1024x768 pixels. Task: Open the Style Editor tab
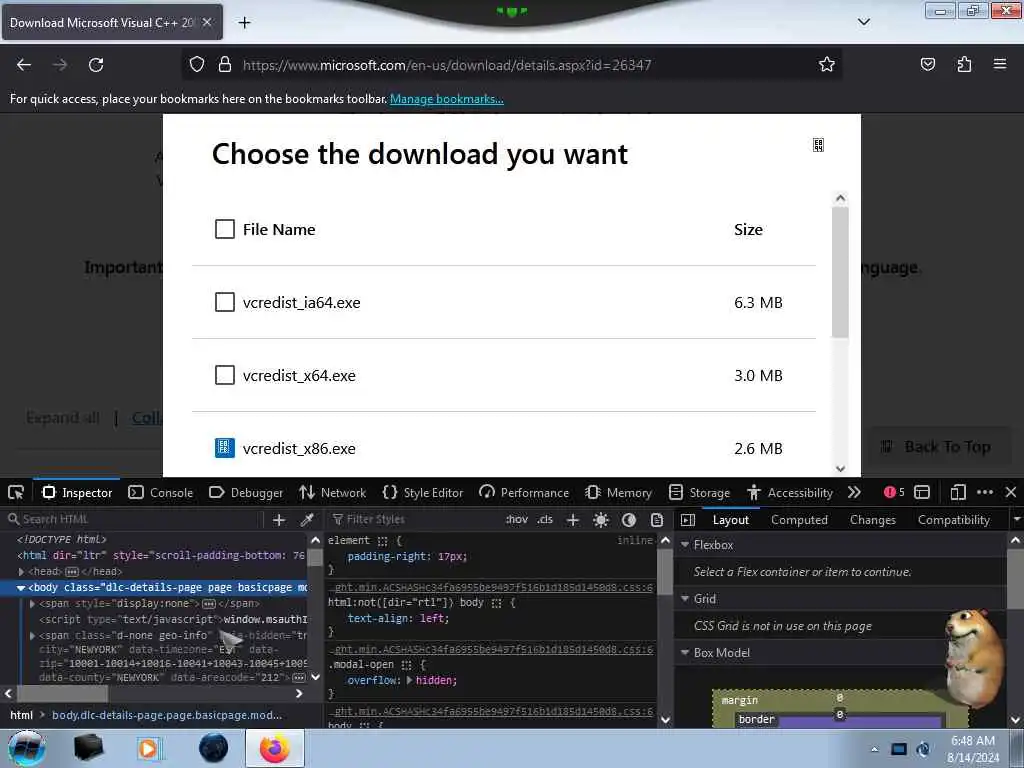click(423, 492)
